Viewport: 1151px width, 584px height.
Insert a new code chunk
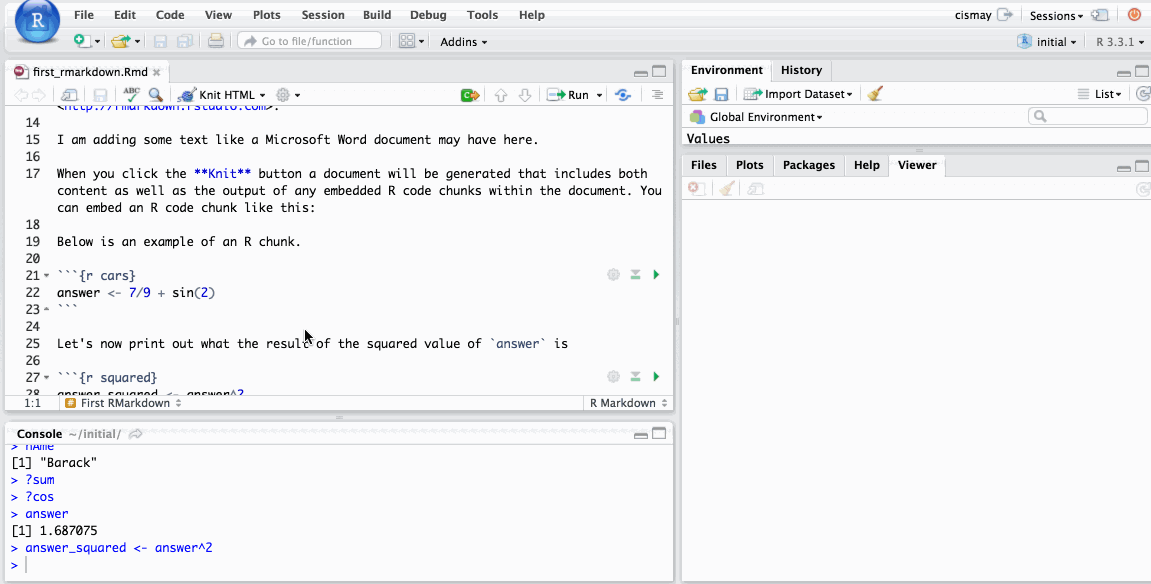click(470, 95)
